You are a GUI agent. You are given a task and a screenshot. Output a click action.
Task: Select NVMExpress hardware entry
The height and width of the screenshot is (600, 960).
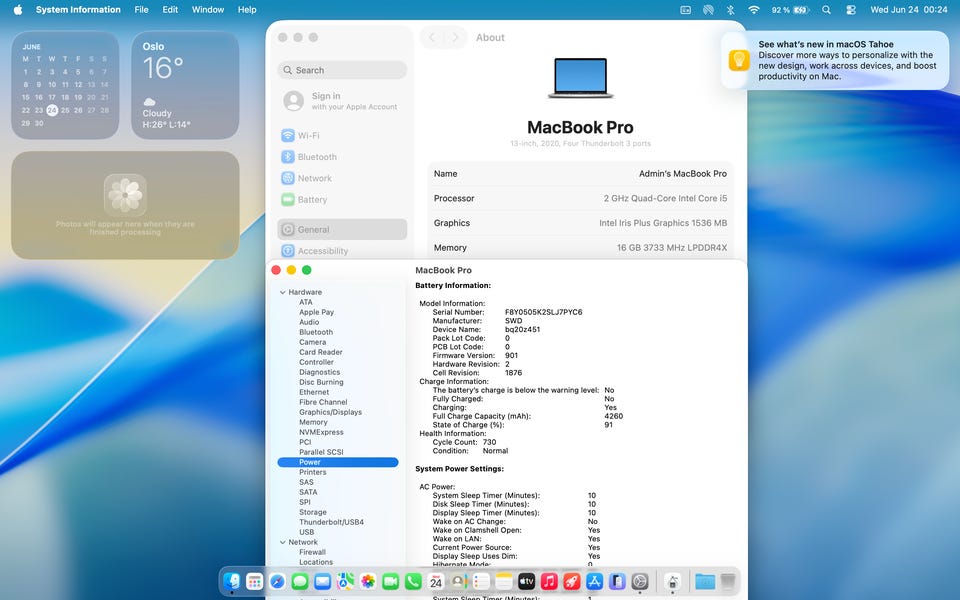coord(321,432)
